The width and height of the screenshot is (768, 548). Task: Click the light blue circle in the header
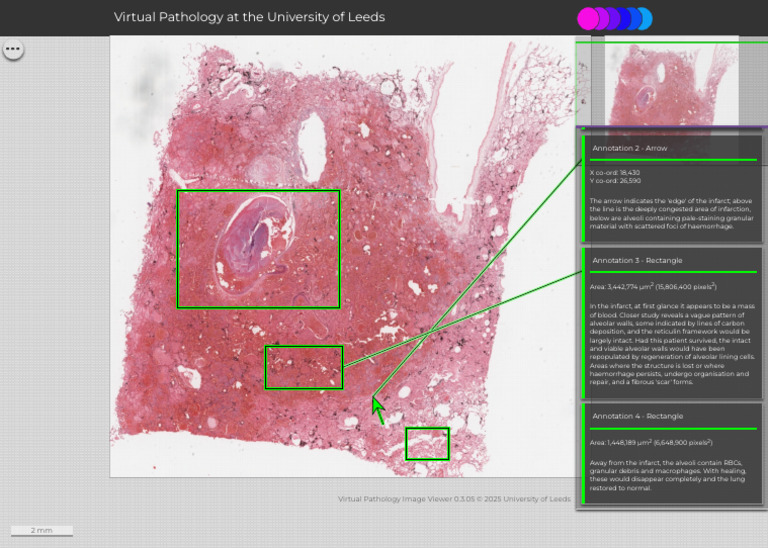click(645, 18)
